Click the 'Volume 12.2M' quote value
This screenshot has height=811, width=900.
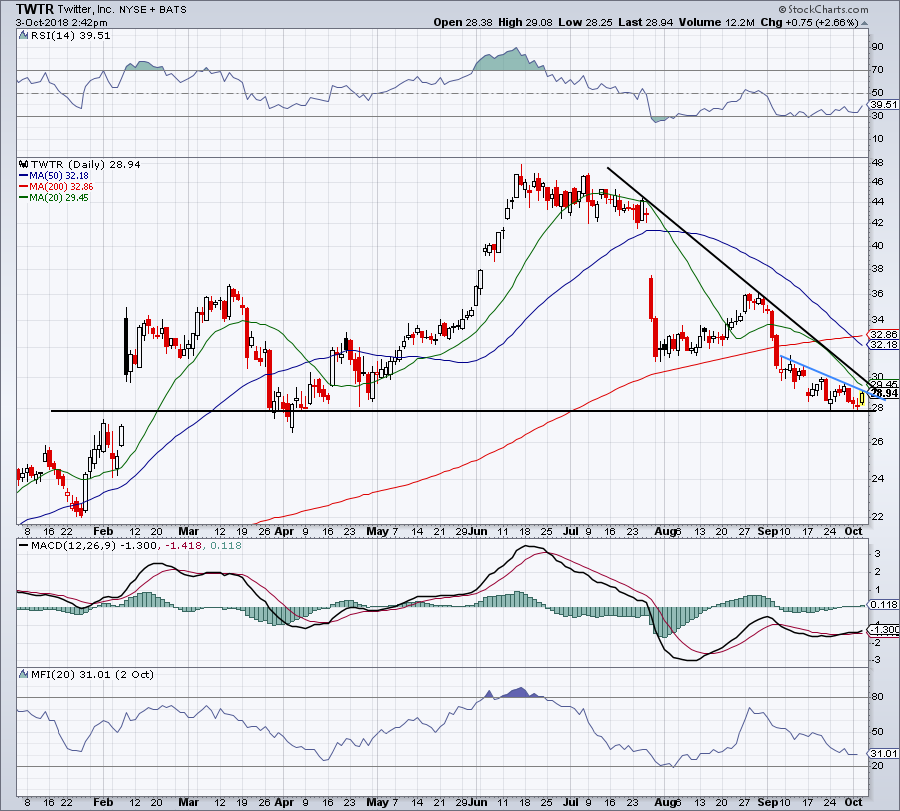[x=716, y=22]
